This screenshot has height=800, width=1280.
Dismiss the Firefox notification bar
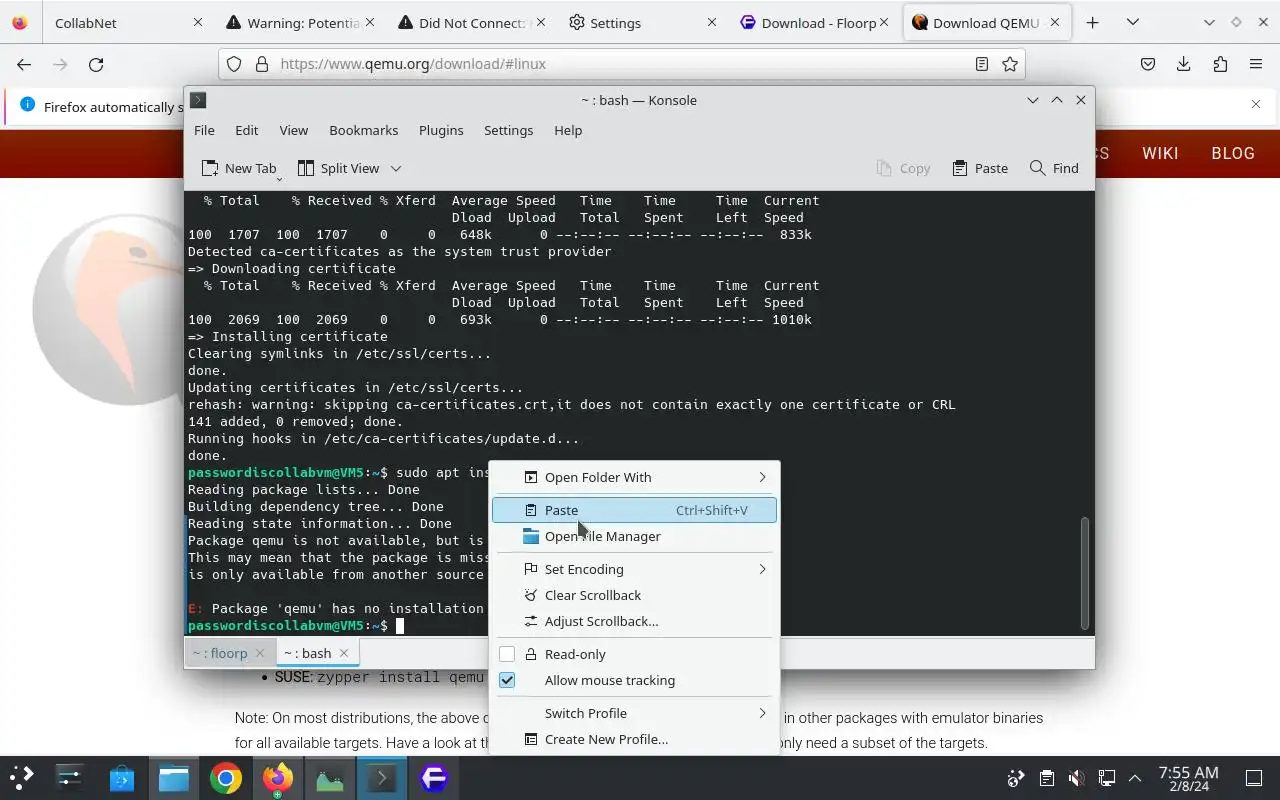tap(1256, 104)
